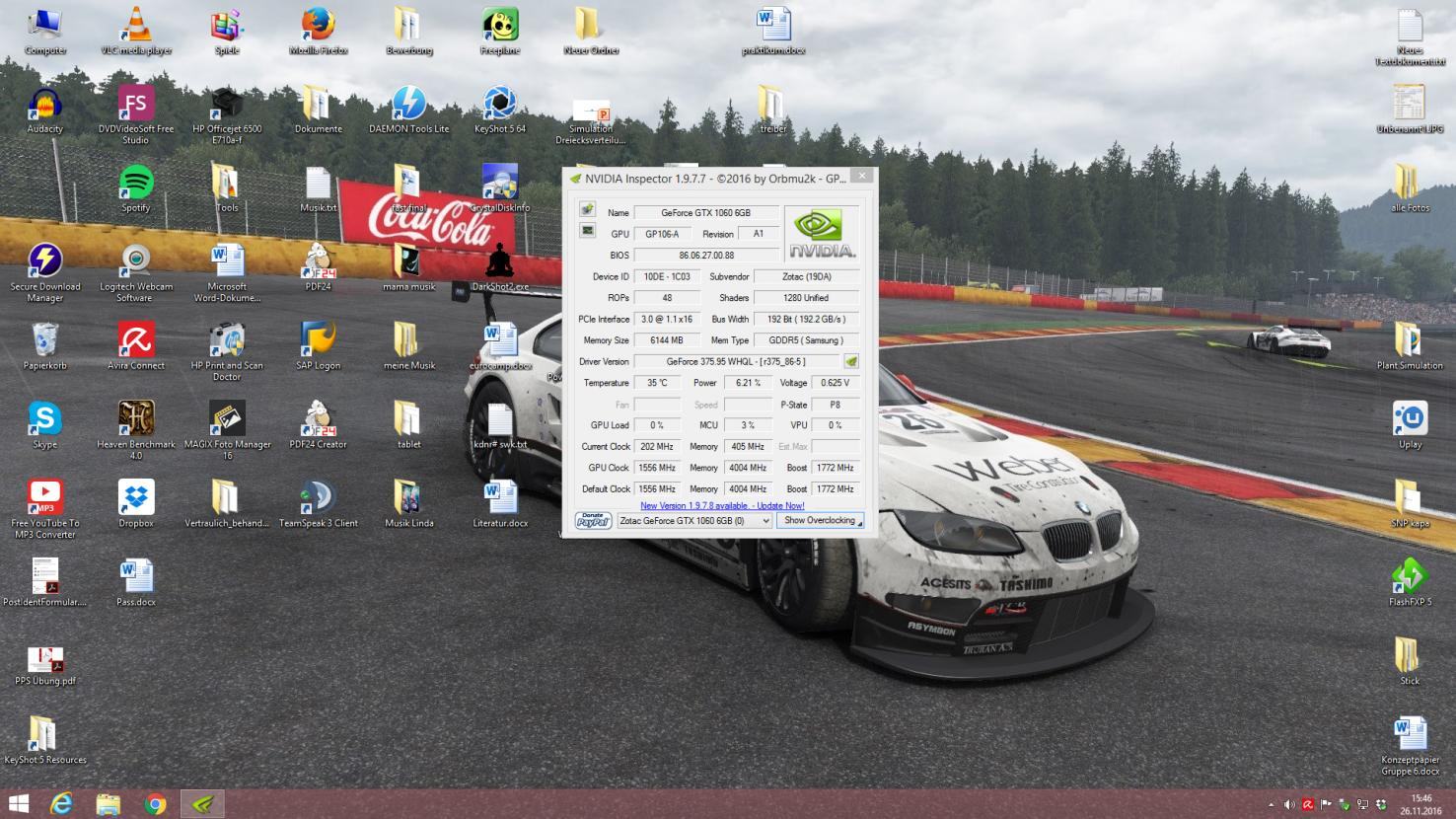Viewport: 1456px width, 819px height.
Task: Switch to NVIDIA Inspector taskbar button
Action: pos(202,804)
